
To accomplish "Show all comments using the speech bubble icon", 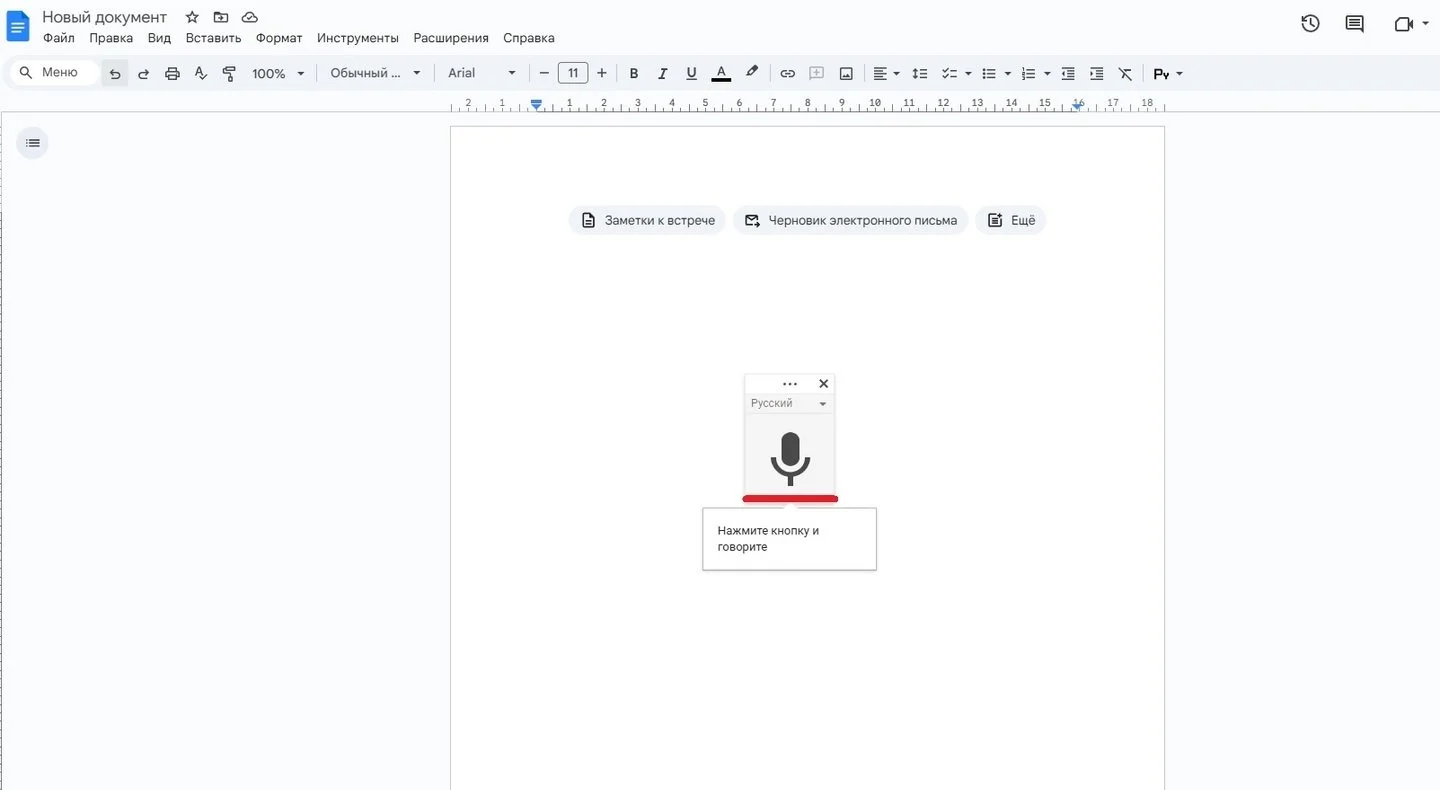I will tap(1354, 24).
